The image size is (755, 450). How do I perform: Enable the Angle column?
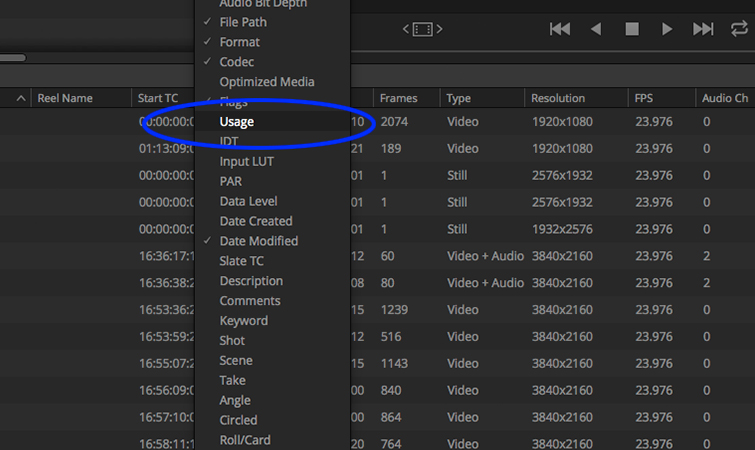pyautogui.click(x=272, y=400)
